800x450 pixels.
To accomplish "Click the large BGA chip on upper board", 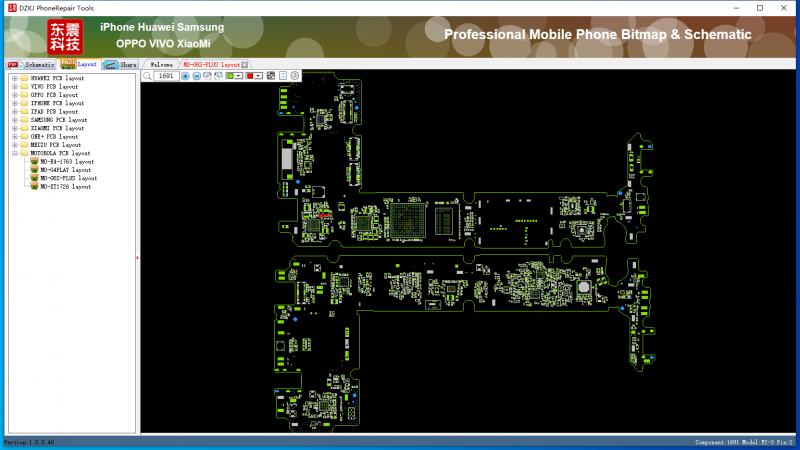I will click(407, 220).
